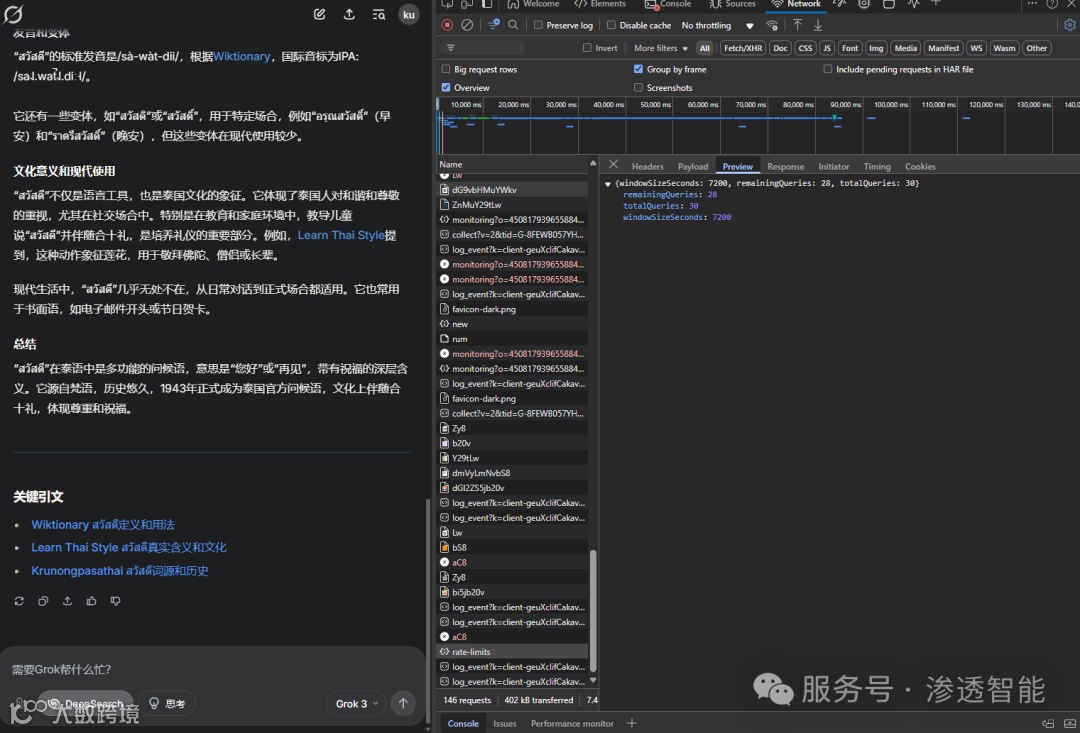Image resolution: width=1080 pixels, height=733 pixels.
Task: Uncheck the Overview option
Action: pos(446,87)
